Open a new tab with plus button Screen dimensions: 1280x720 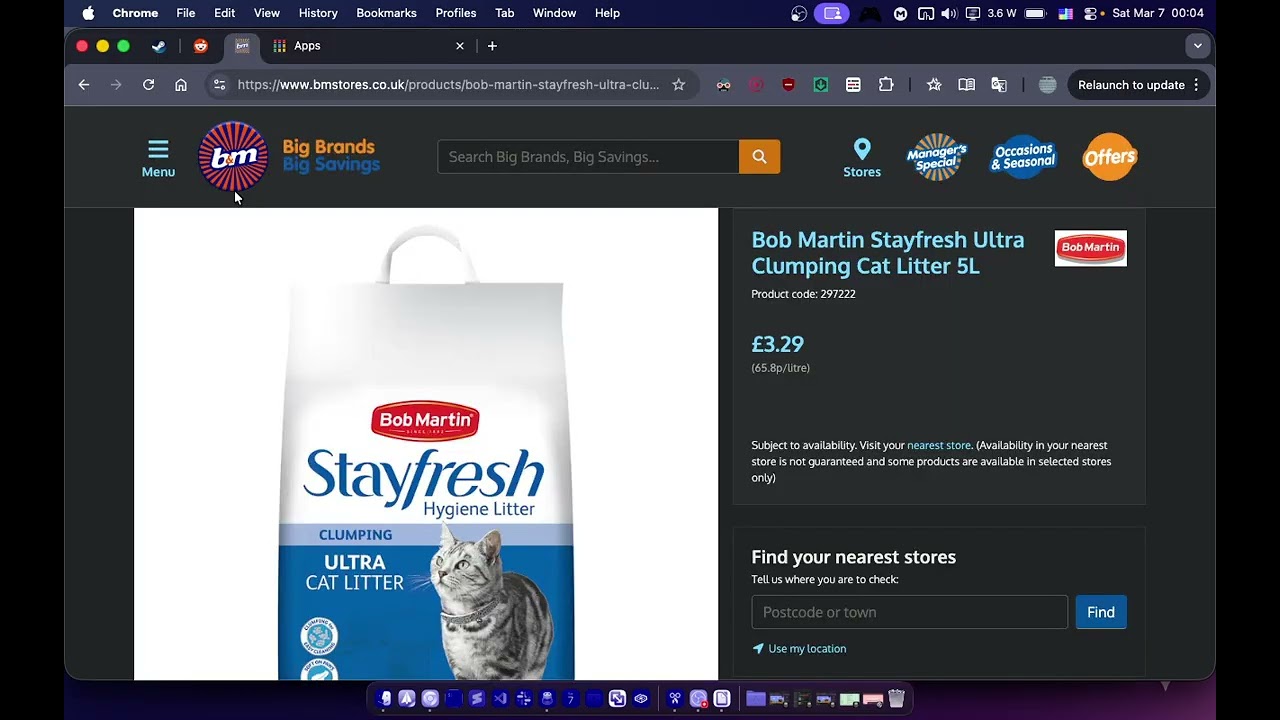492,46
